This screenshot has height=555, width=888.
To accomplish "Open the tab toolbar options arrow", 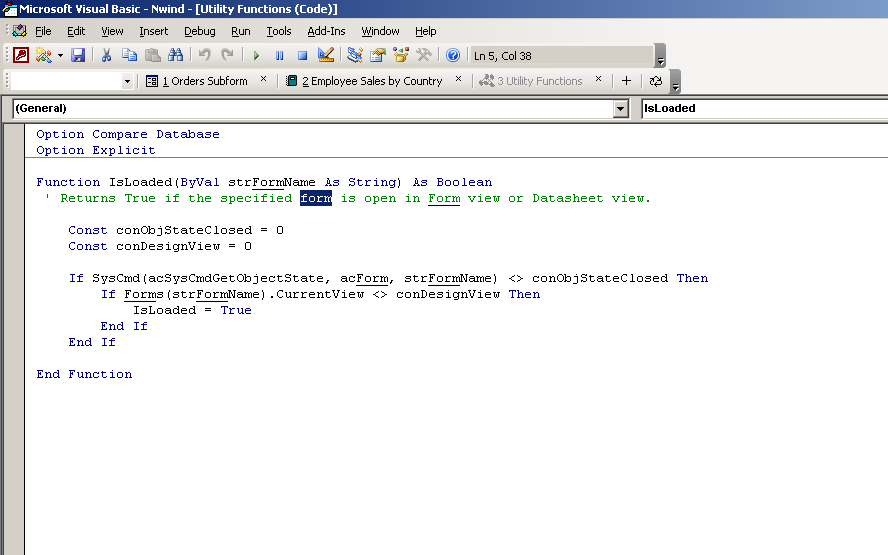I will 675,82.
